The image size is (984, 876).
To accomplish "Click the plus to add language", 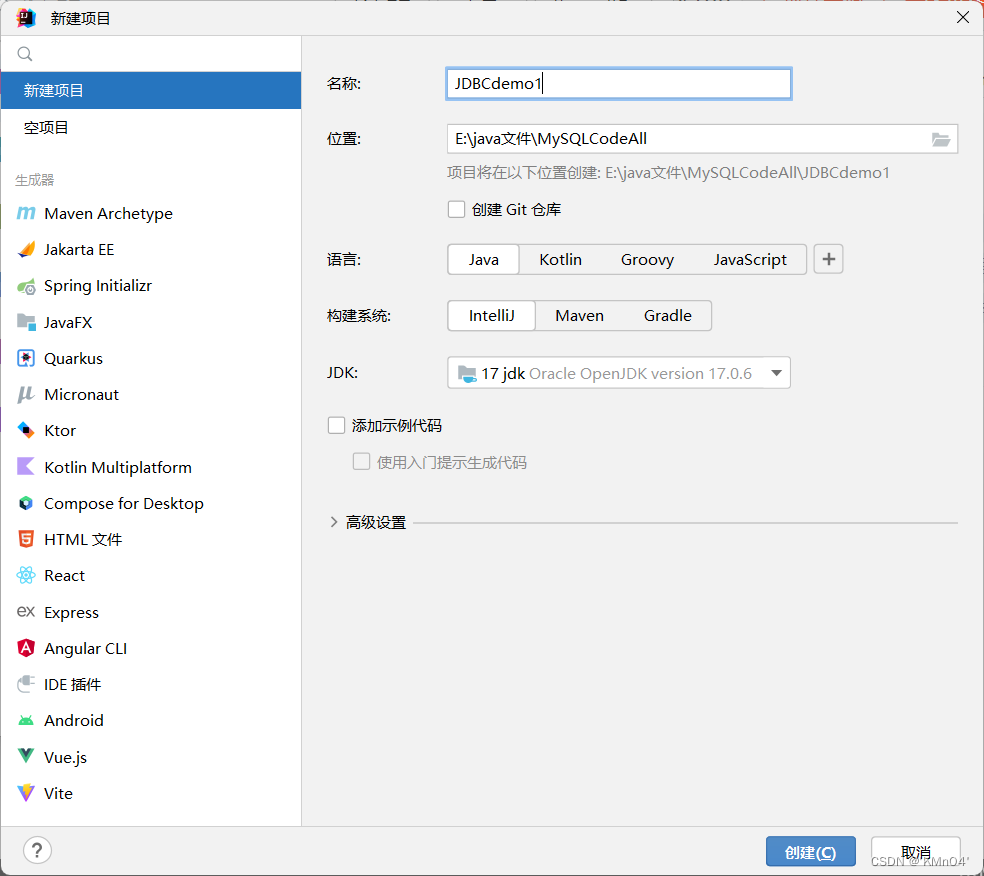I will click(x=828, y=259).
